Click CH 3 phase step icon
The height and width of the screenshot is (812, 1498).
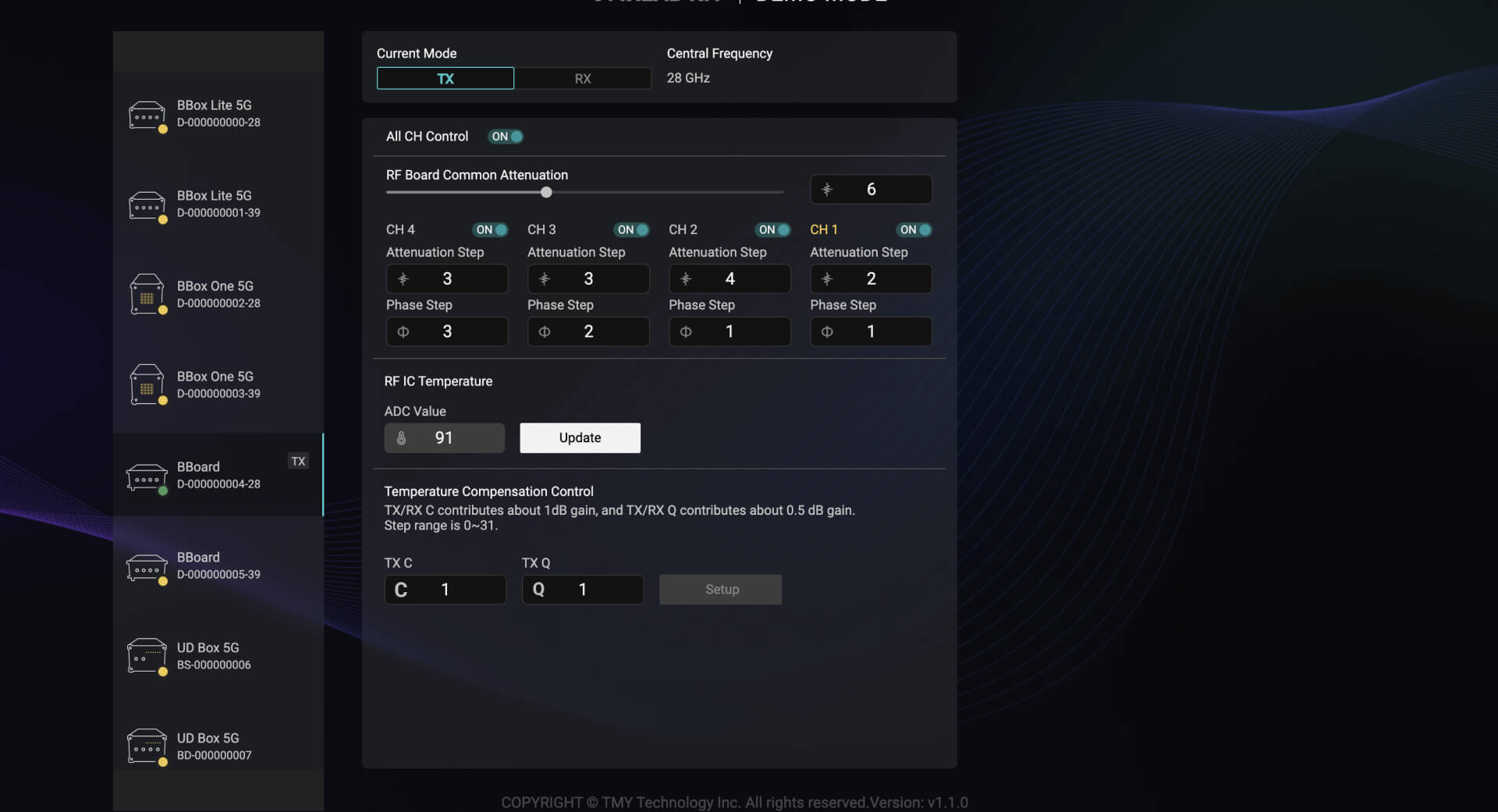pyautogui.click(x=545, y=332)
